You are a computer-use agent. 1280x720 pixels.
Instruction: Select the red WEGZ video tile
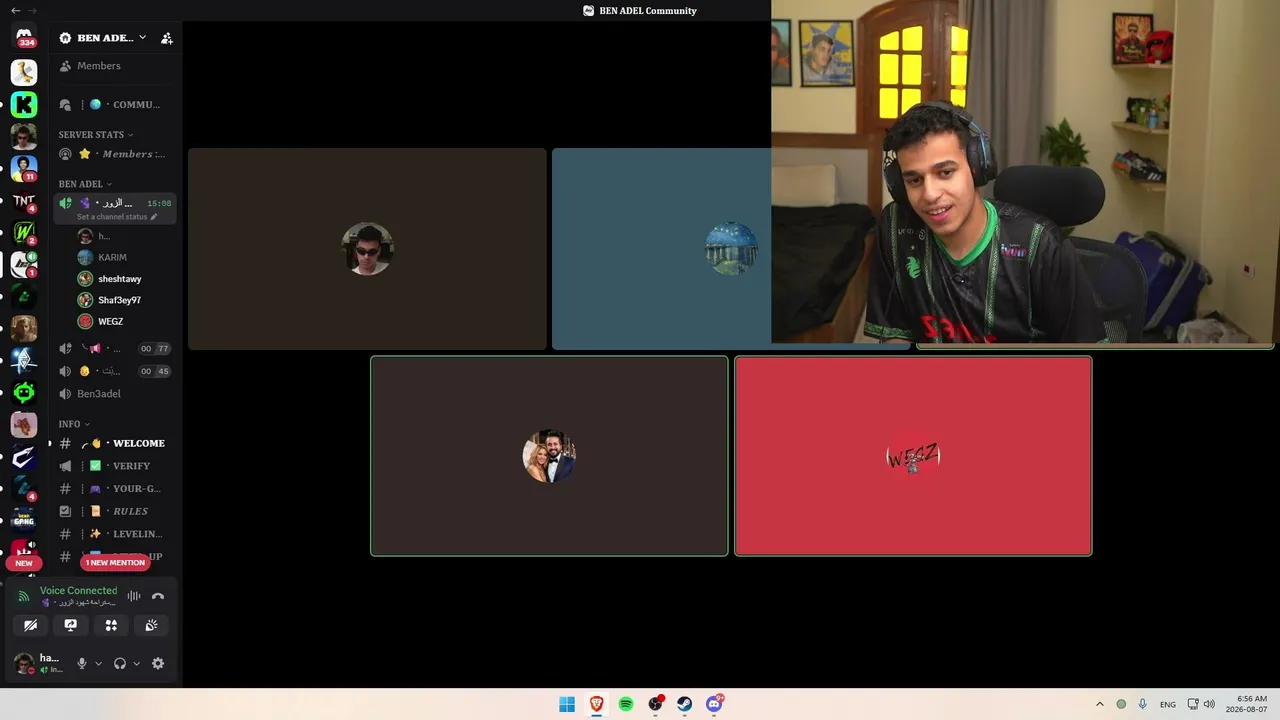pos(913,456)
